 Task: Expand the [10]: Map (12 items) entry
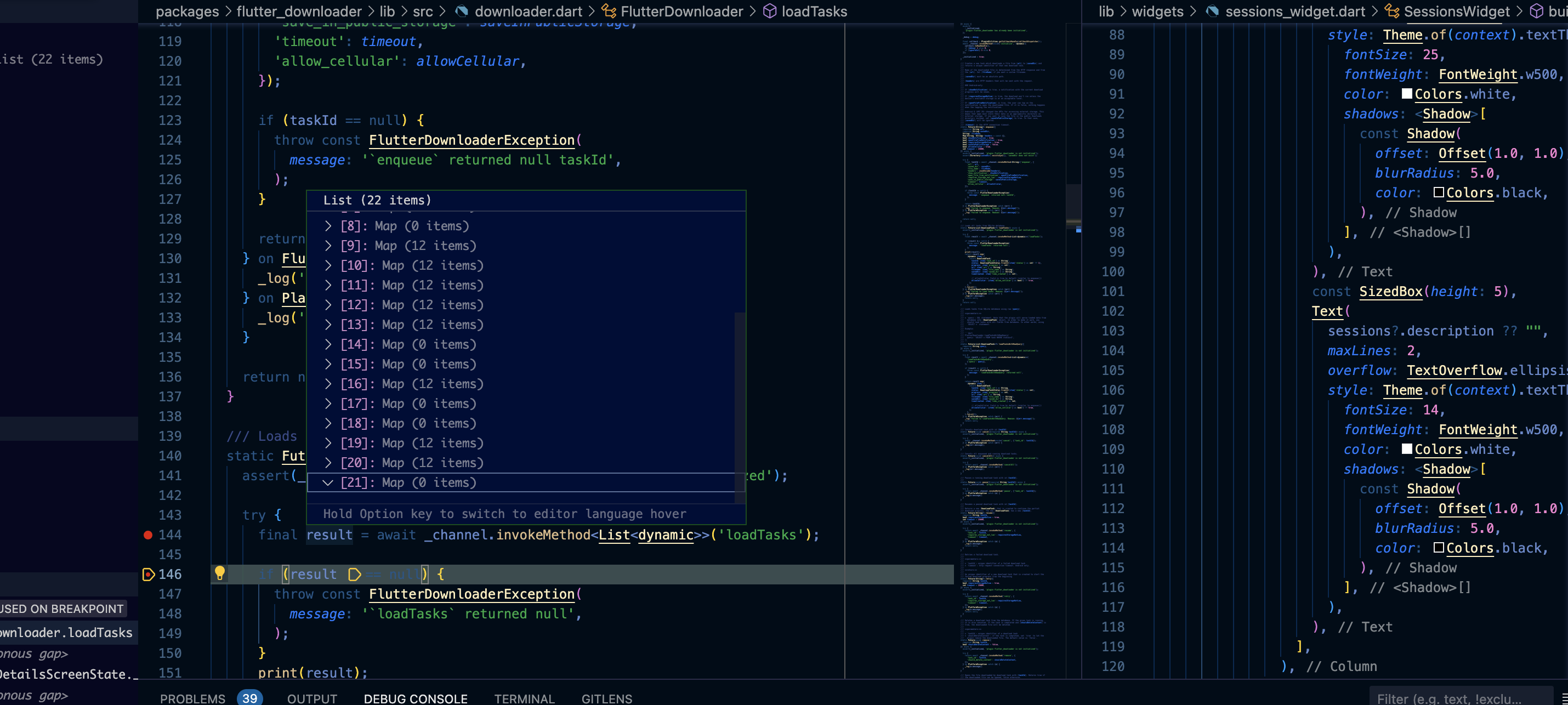coord(329,265)
